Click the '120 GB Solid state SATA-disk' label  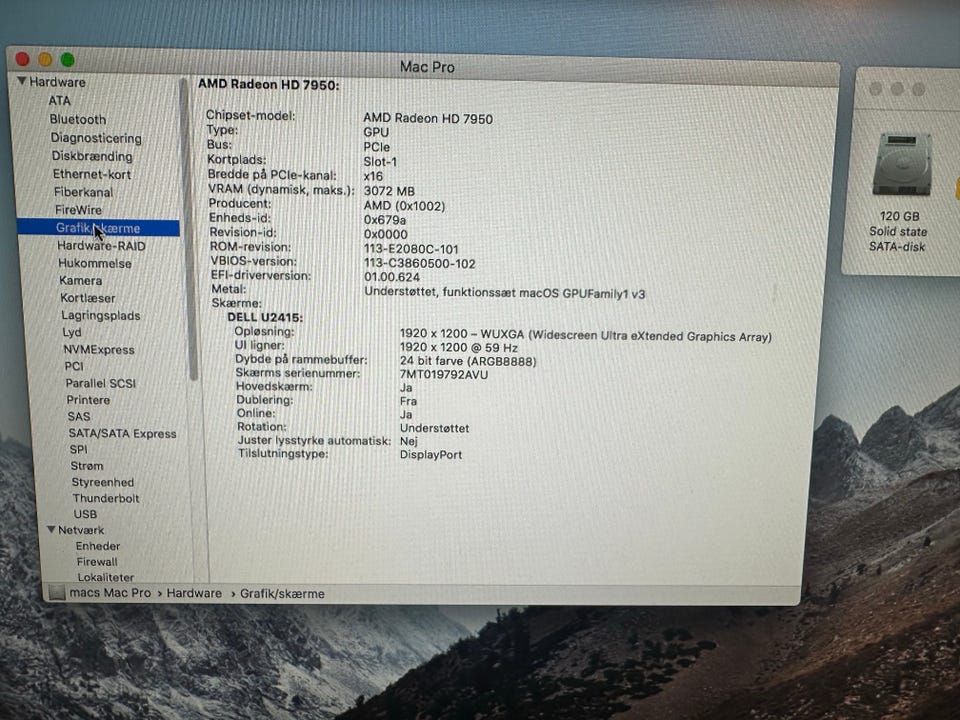(x=898, y=231)
